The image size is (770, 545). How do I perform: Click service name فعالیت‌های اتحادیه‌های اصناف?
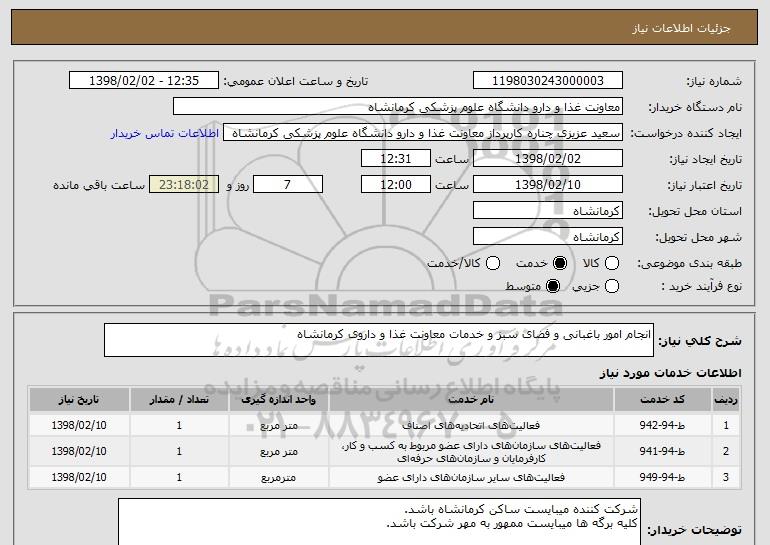(471, 426)
